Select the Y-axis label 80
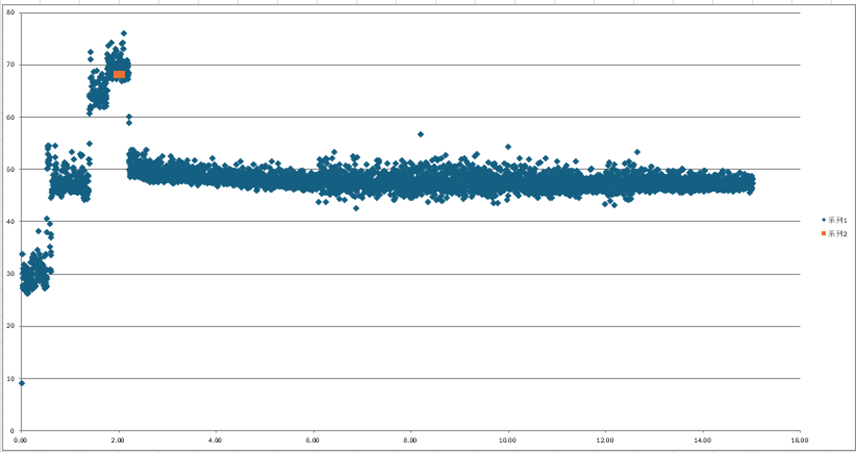 click(11, 13)
